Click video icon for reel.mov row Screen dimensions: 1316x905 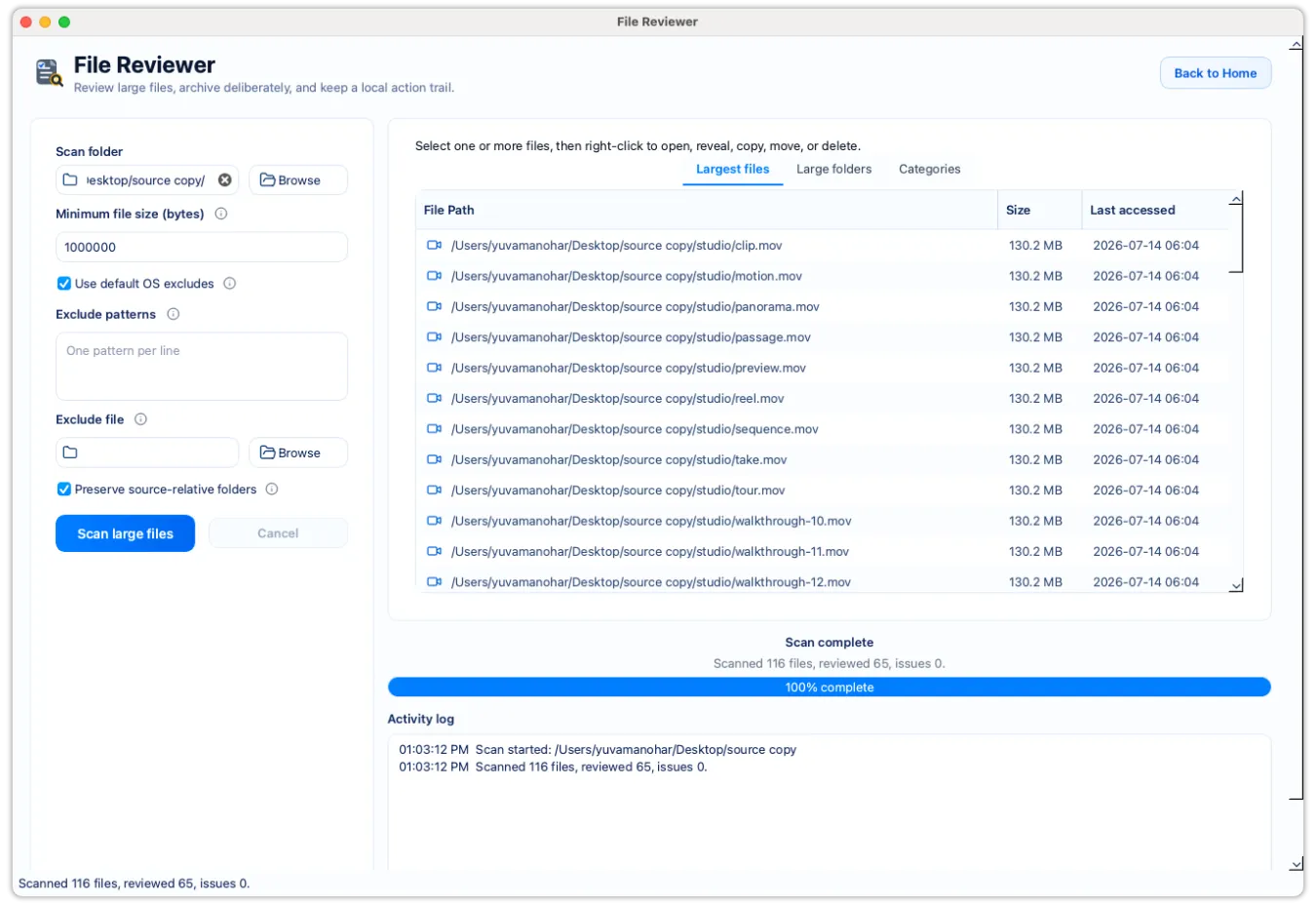point(435,398)
